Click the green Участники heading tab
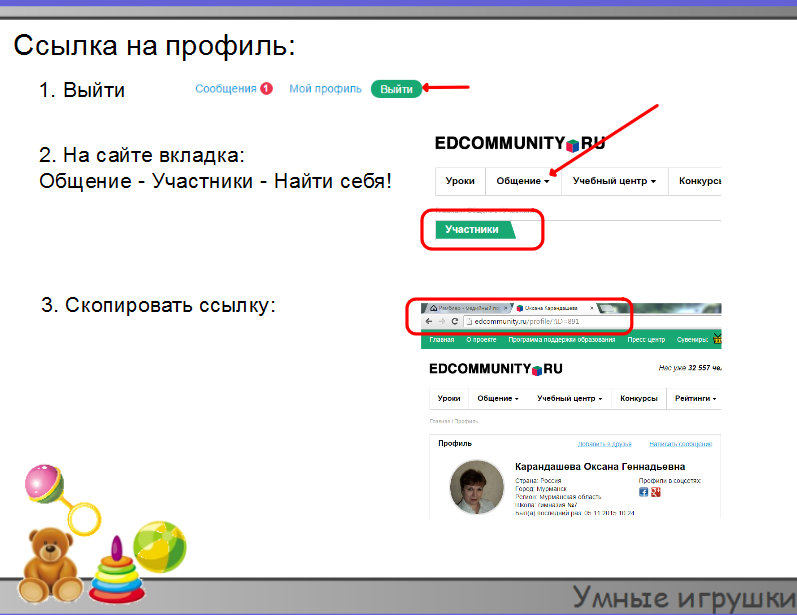 click(475, 230)
